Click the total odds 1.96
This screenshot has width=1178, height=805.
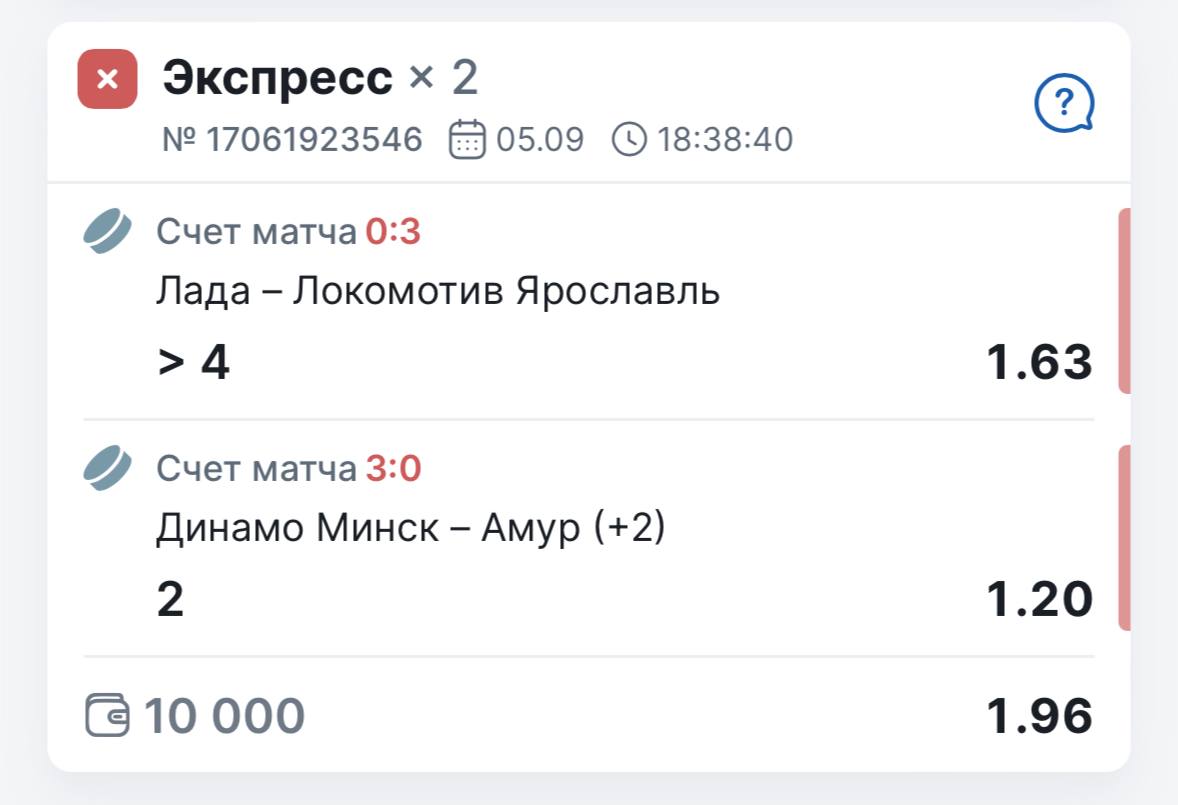pos(1039,716)
